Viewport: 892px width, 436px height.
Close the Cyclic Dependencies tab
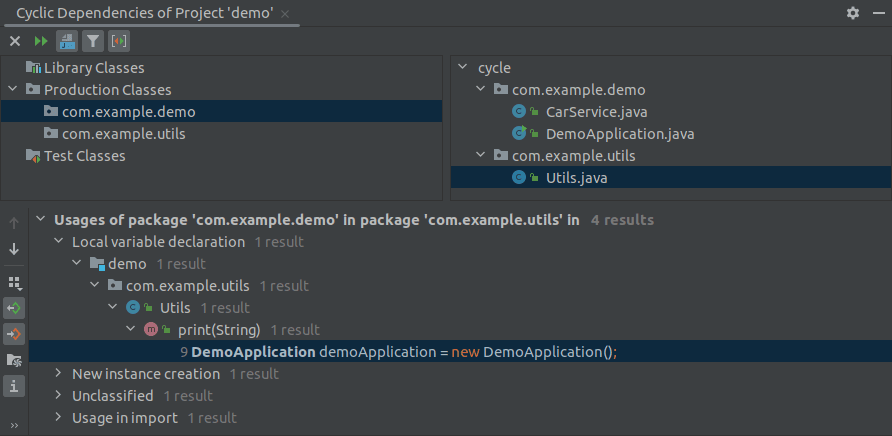pos(285,14)
